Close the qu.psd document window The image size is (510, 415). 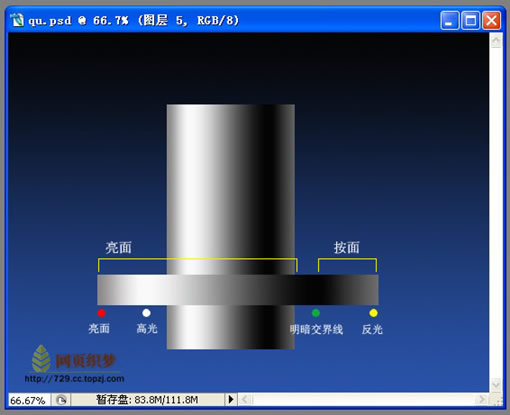[491, 21]
